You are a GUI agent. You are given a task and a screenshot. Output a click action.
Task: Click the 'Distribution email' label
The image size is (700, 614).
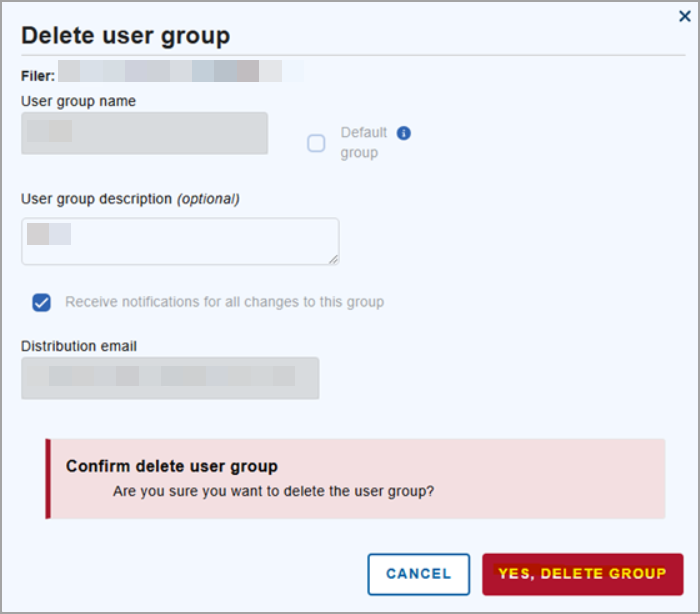pos(79,346)
